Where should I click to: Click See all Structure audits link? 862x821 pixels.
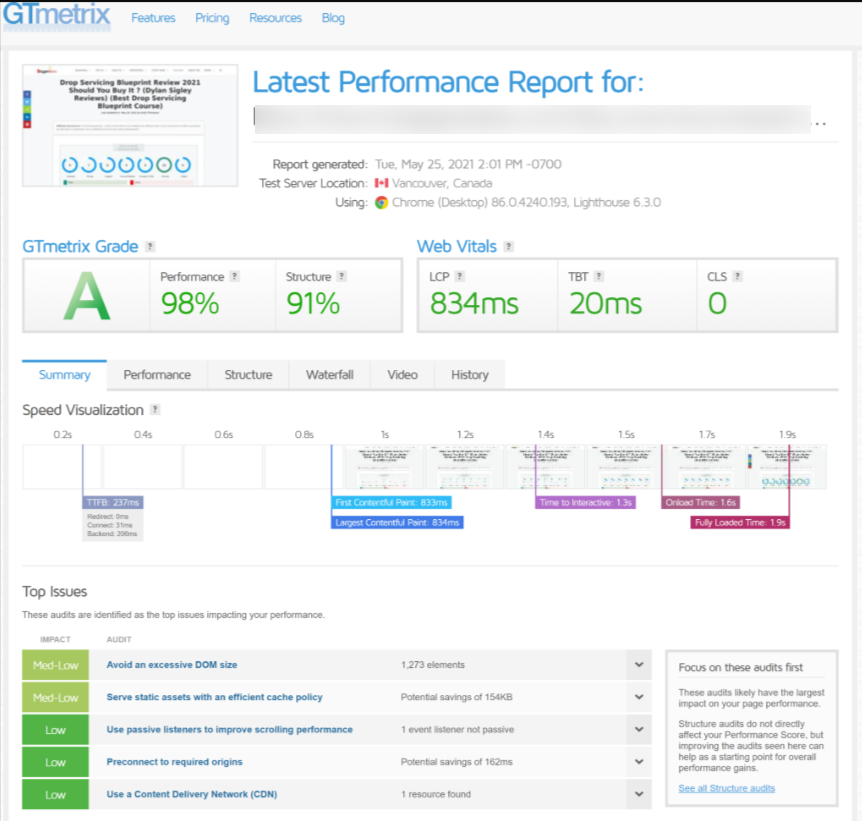[x=726, y=789]
